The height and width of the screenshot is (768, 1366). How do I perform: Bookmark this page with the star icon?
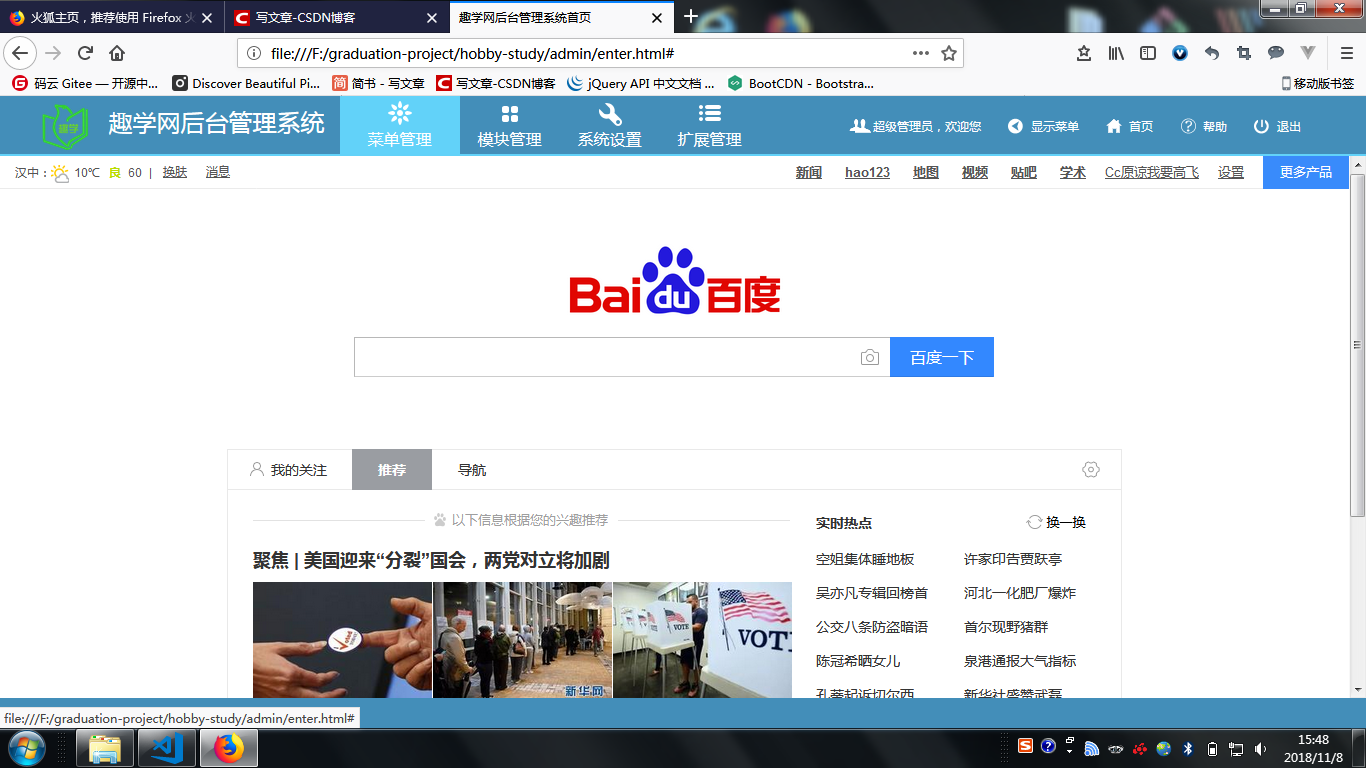click(x=949, y=53)
